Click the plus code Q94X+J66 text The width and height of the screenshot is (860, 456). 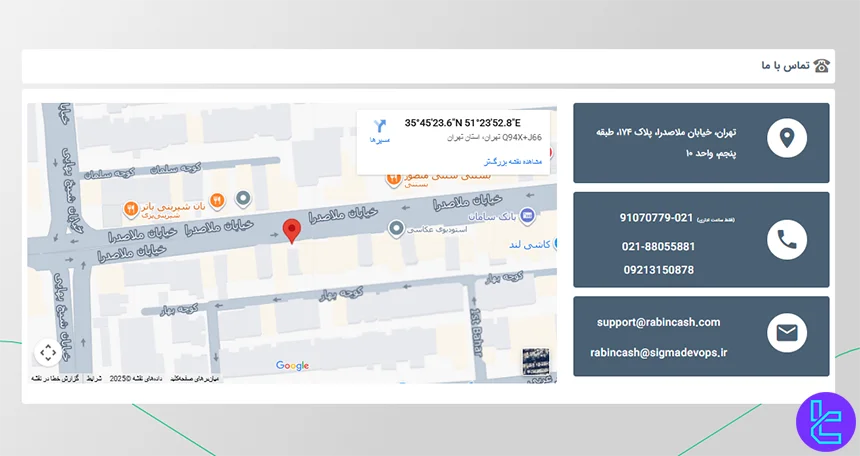522,138
